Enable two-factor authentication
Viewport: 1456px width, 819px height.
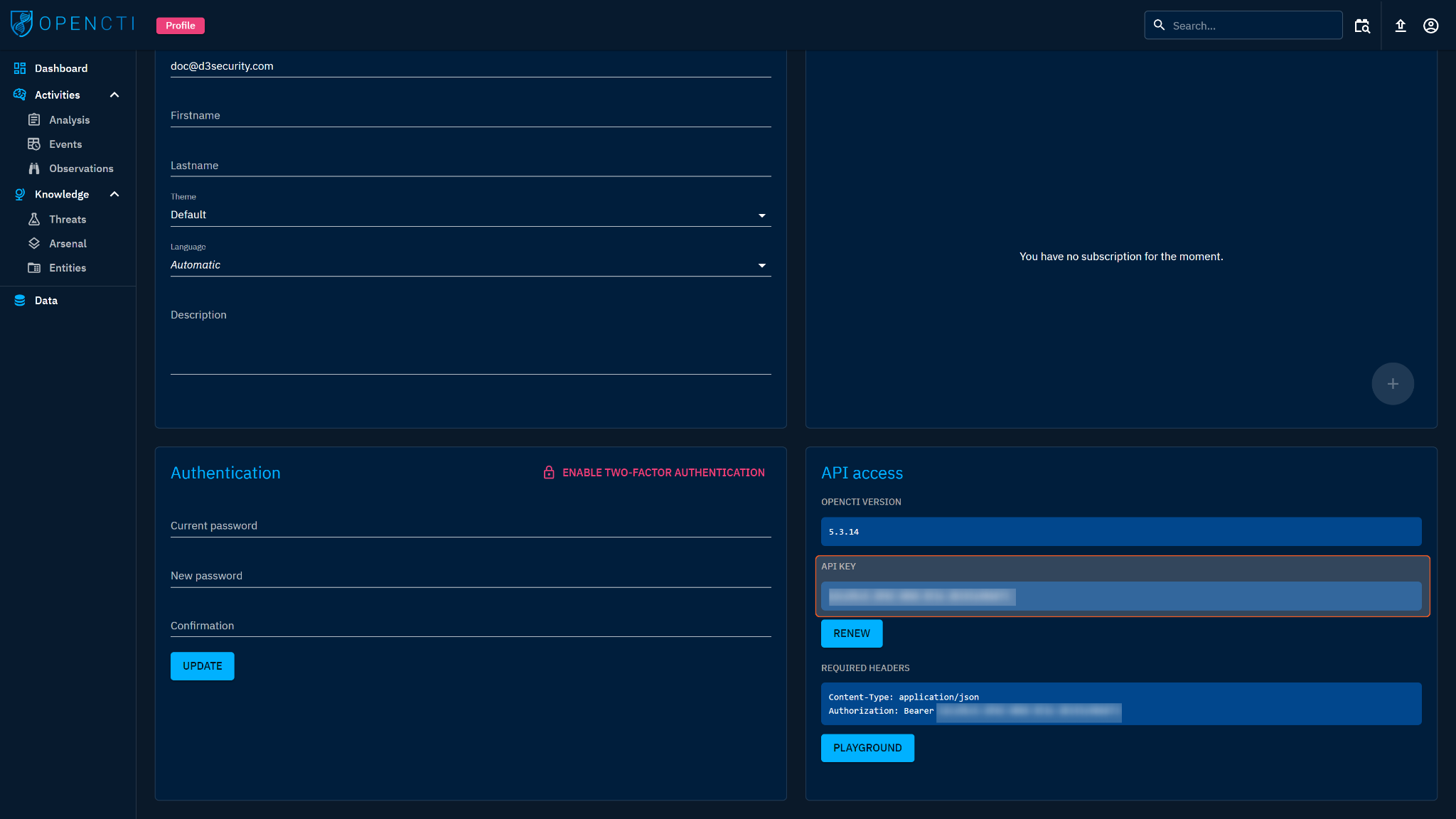click(x=654, y=473)
